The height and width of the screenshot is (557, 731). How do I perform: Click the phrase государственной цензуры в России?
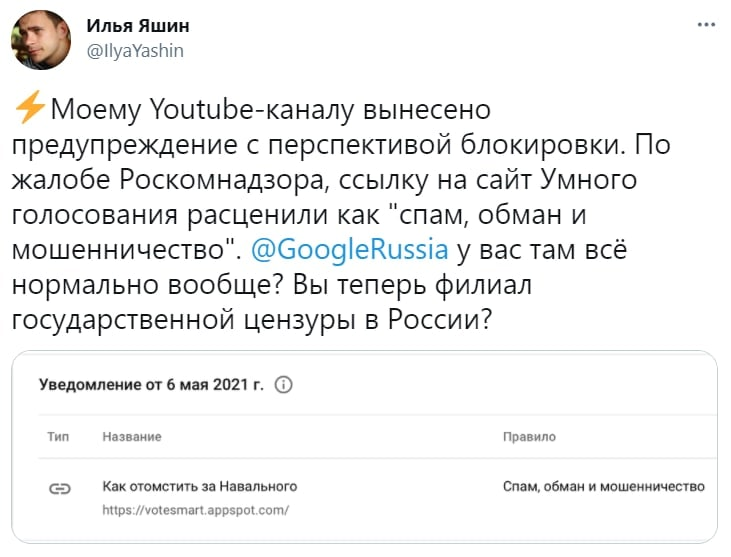click(252, 320)
